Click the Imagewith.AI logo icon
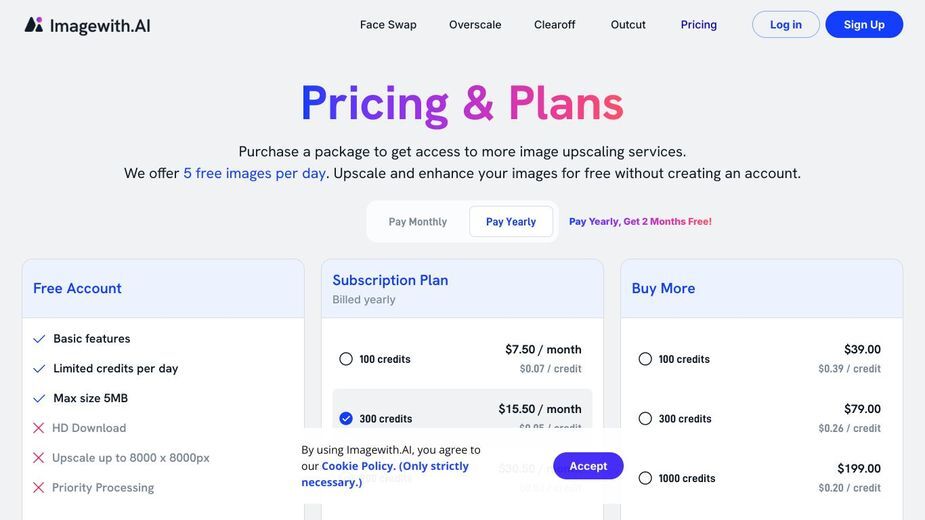925x520 pixels. 34,25
